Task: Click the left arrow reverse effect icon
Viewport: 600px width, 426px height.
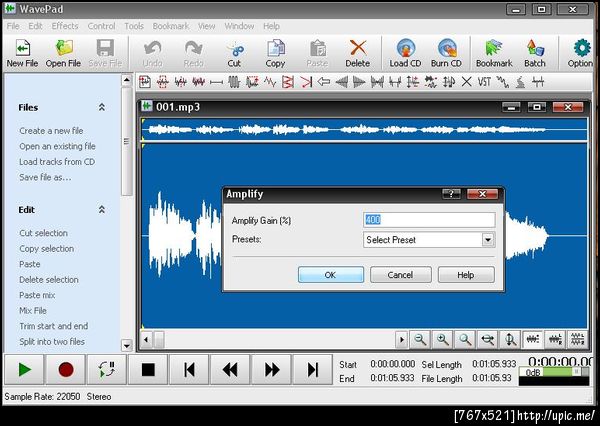Action: click(x=324, y=82)
